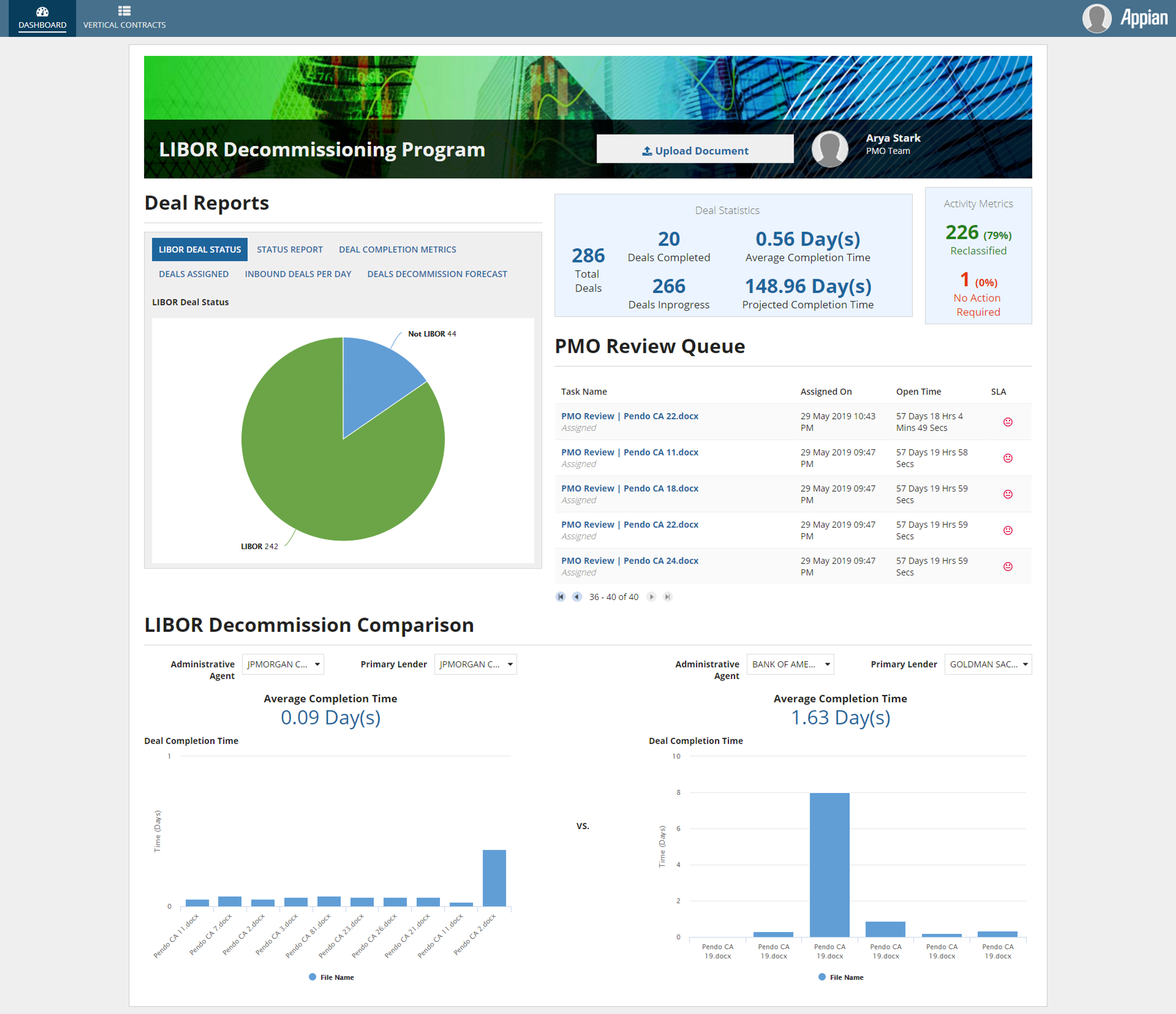Open left Administrative Agent JPMORGAN dropdown
The image size is (1176, 1014).
pyautogui.click(x=283, y=664)
